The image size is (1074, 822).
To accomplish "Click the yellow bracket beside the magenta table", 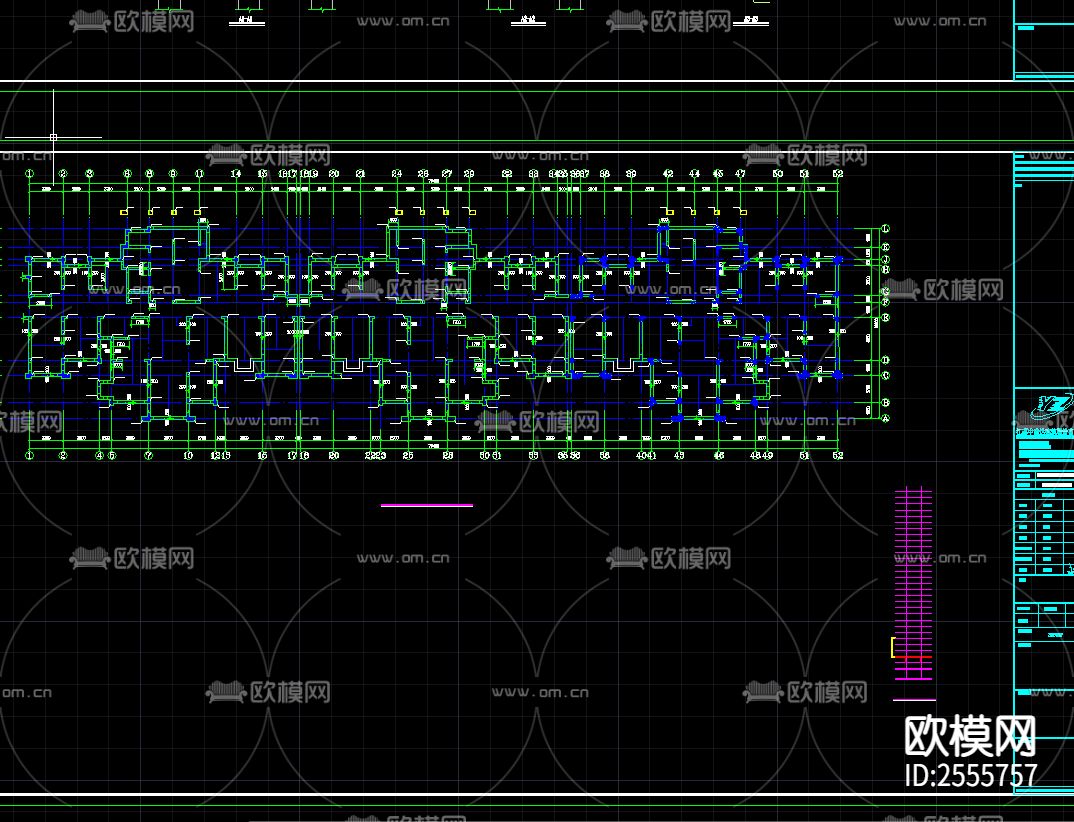I will click(892, 648).
